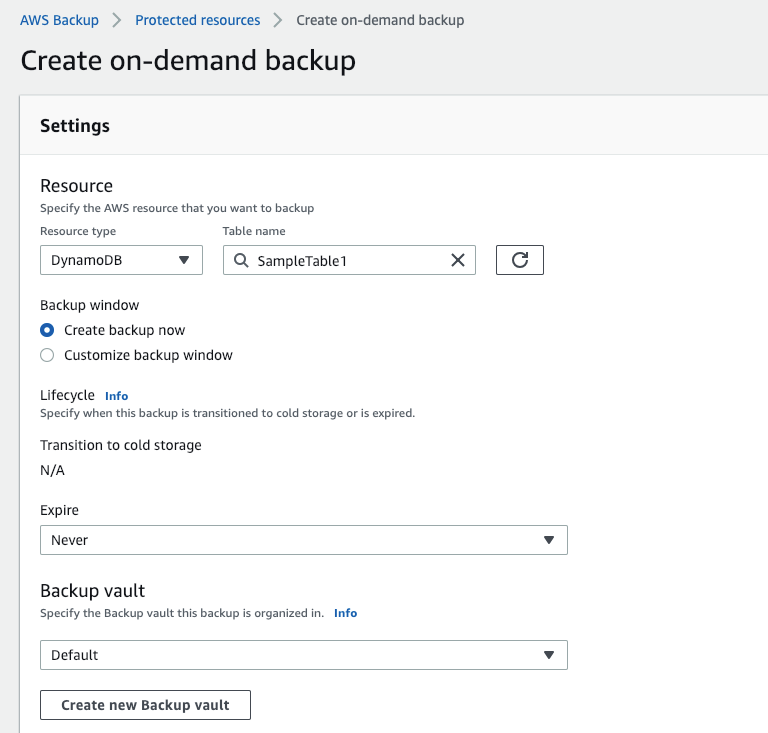Open Backup vault Info link
768x733 pixels.
coord(345,613)
